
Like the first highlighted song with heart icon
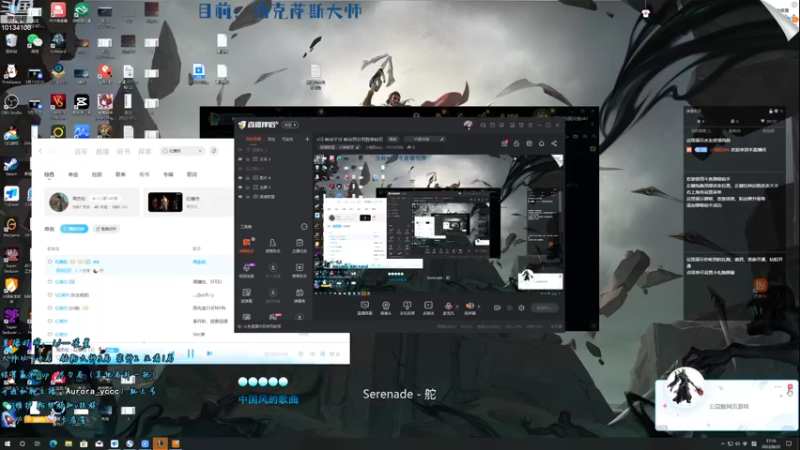tap(49, 262)
